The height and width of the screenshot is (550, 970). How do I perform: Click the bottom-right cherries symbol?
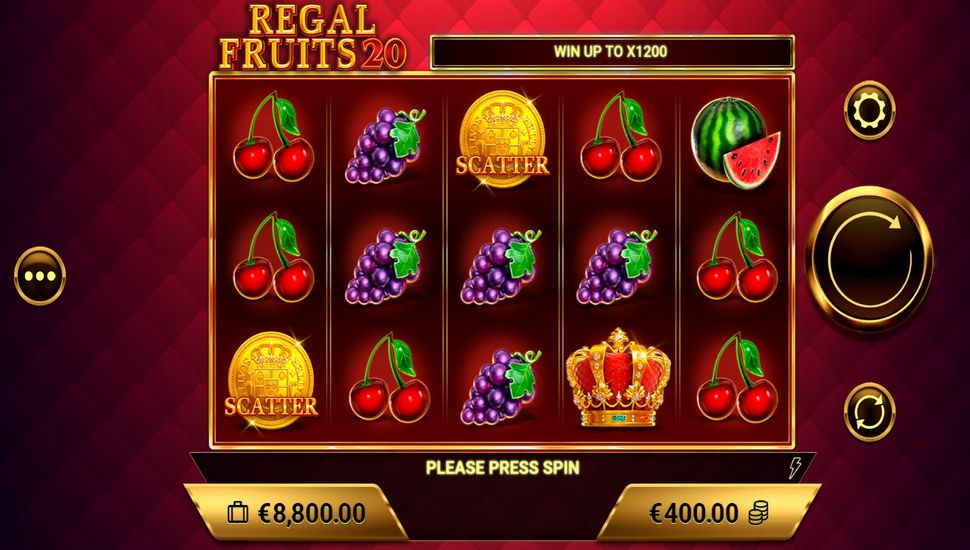click(737, 378)
